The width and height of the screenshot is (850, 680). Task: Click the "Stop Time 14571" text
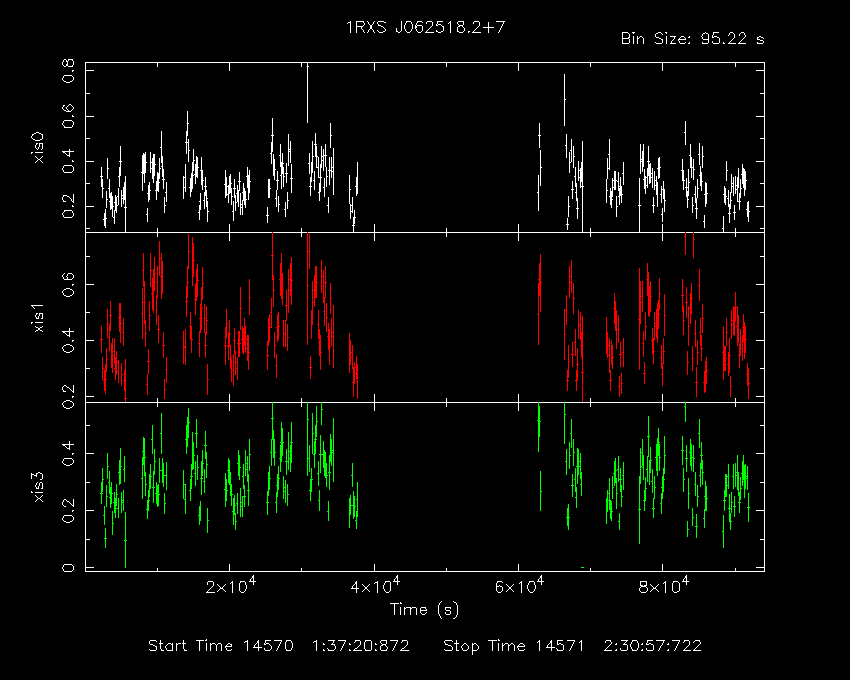[513, 646]
